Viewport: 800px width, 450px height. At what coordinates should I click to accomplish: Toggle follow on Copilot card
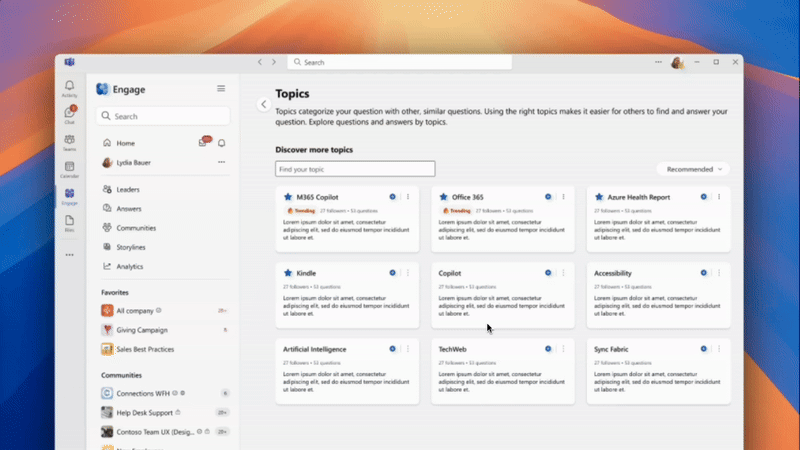click(548, 273)
